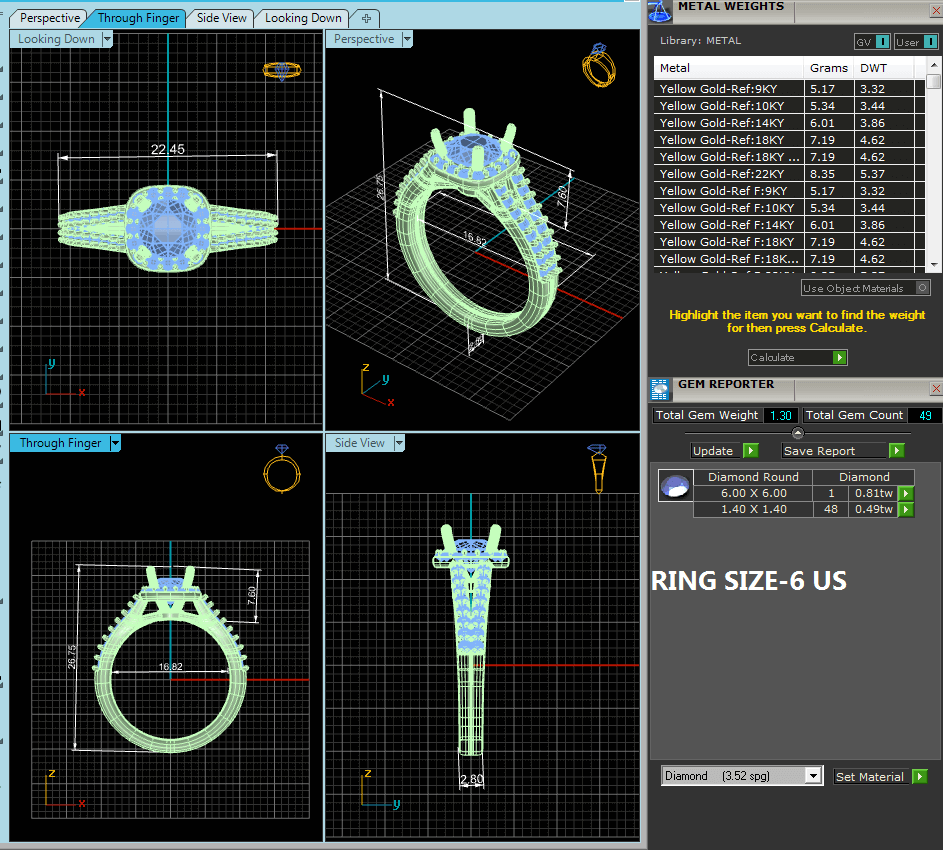This screenshot has width=943, height=850.
Task: Click the green arrow for 0.81tw row
Action: pyautogui.click(x=906, y=493)
